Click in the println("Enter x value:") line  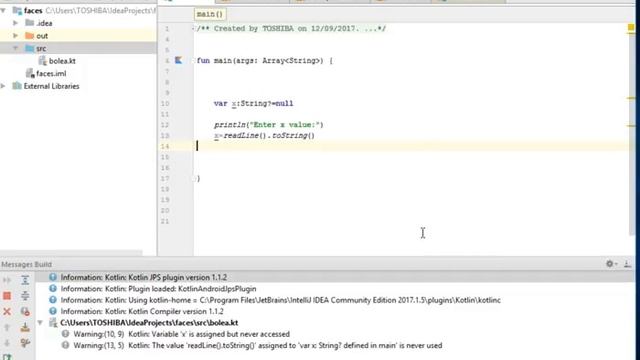[269, 124]
